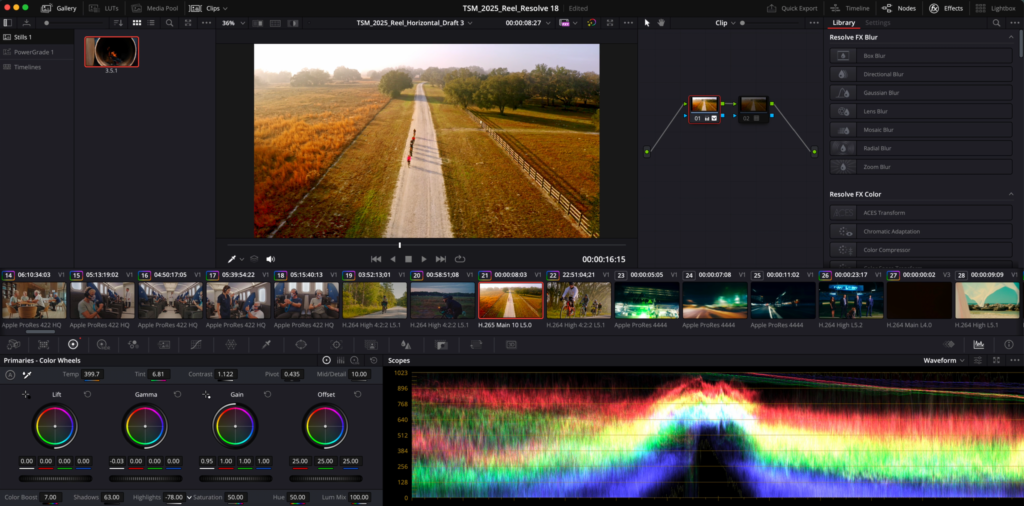
Task: Click Quick Export
Action: [x=792, y=8]
